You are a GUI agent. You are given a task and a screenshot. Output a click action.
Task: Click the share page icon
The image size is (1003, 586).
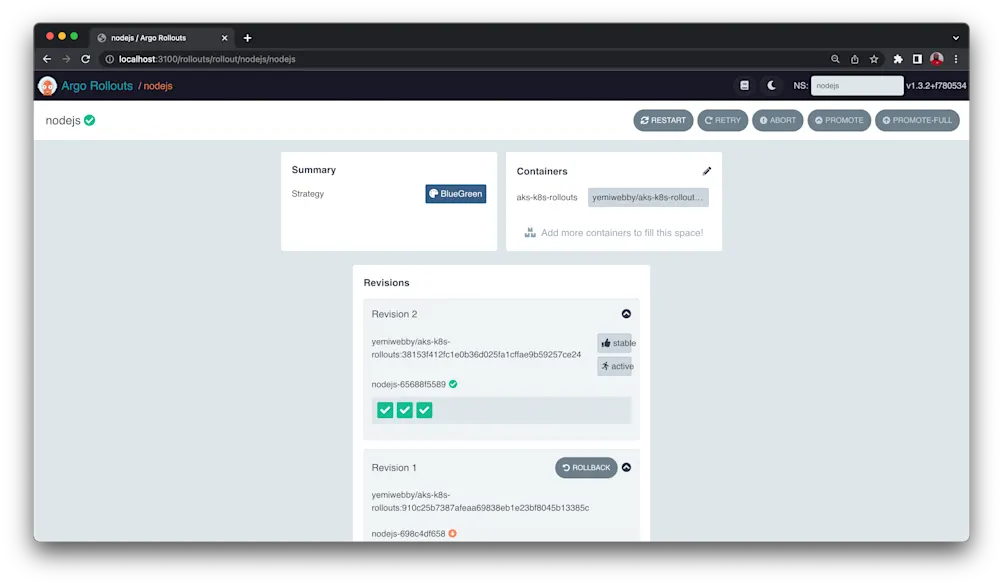pos(855,59)
